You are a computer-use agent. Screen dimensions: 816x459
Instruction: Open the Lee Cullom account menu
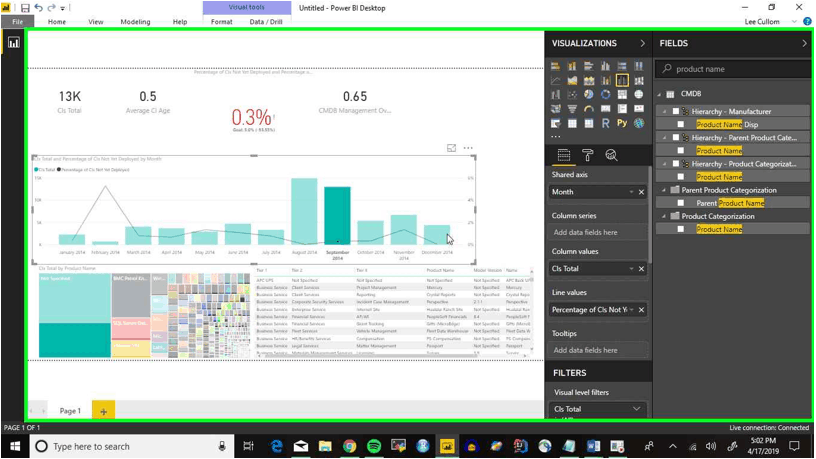[x=762, y=22]
